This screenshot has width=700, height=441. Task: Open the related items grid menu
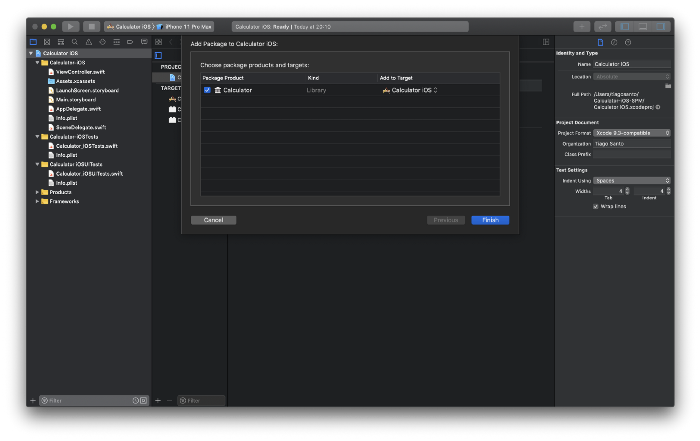158,42
